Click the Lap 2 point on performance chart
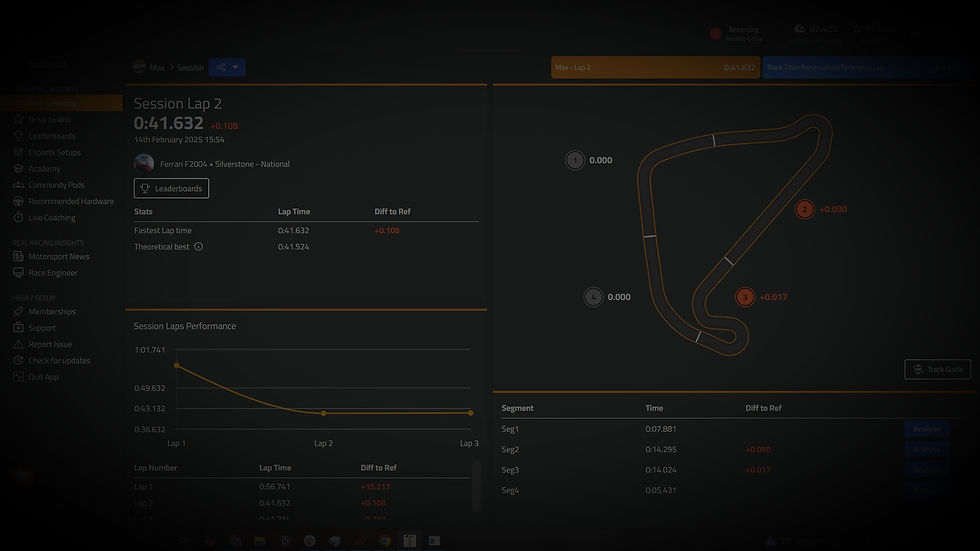 323,413
